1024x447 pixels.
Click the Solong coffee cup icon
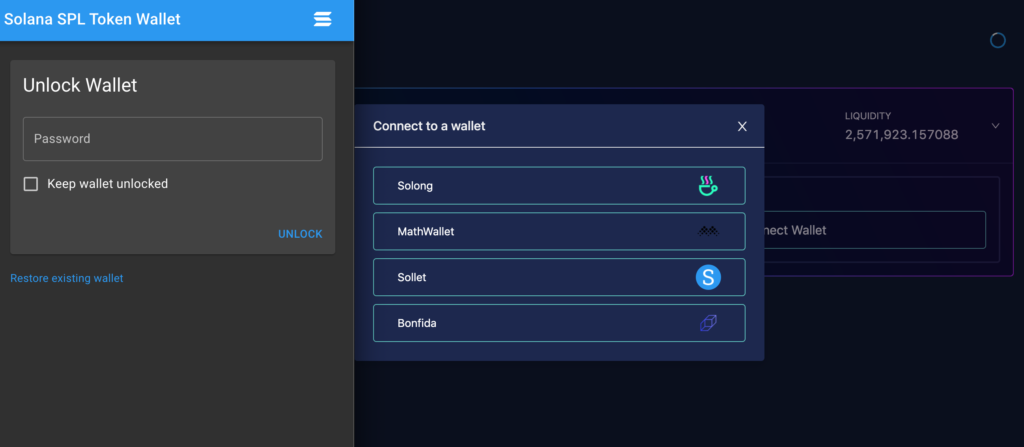point(708,186)
